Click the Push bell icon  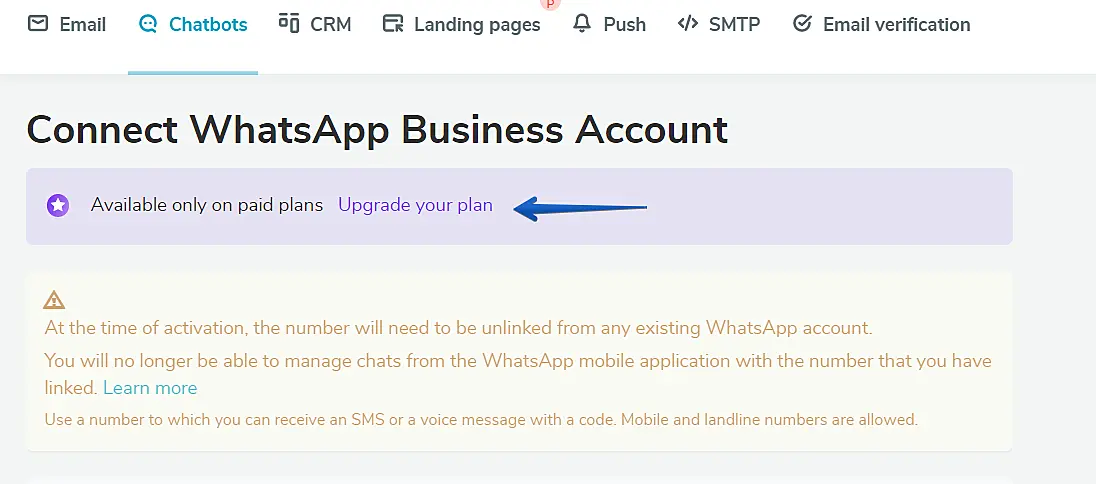pos(582,24)
